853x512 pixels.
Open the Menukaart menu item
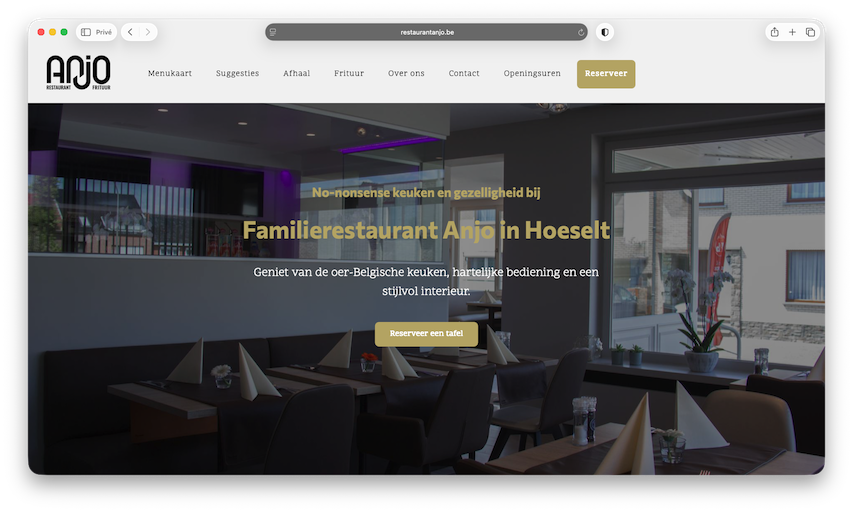170,73
